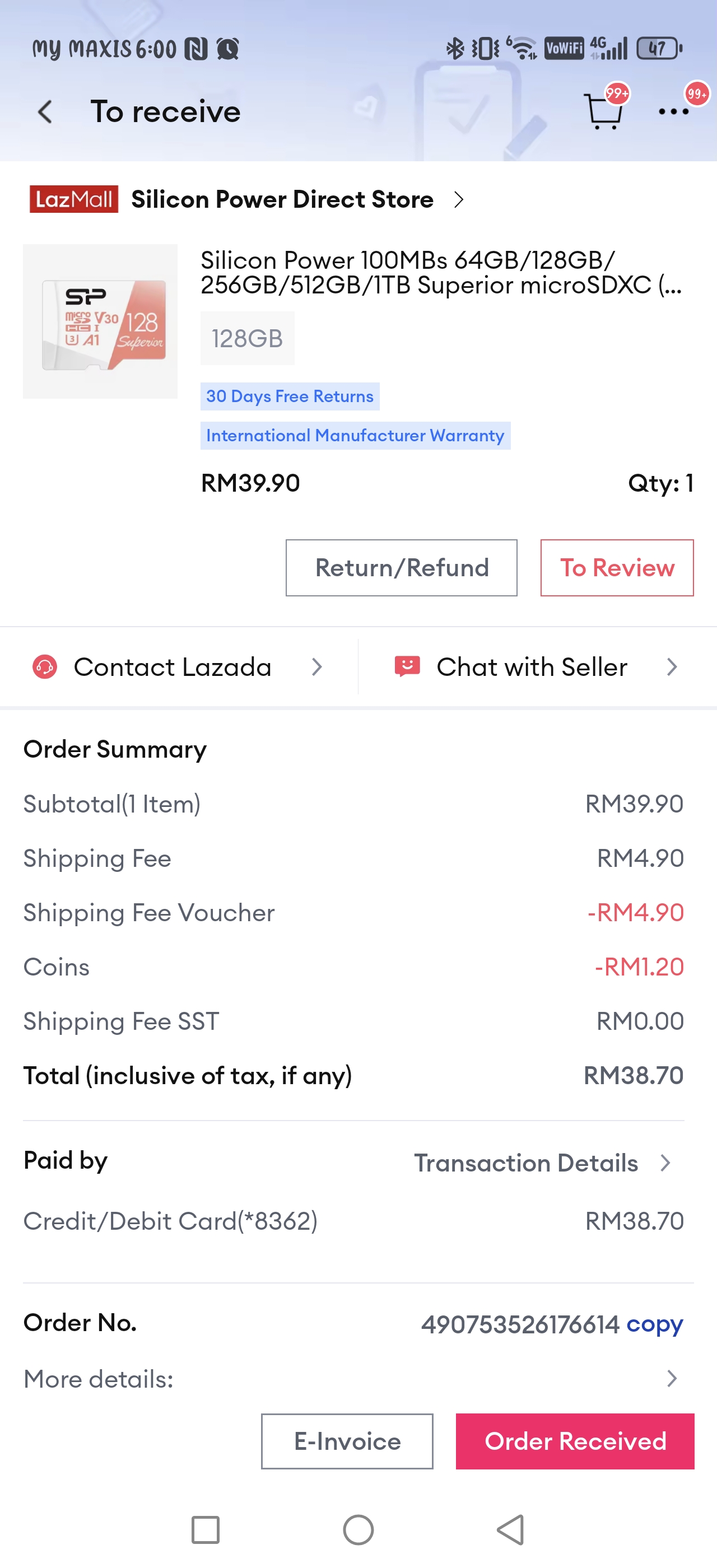Image resolution: width=717 pixels, height=1568 pixels.
Task: Tap the back arrow icon
Action: [45, 112]
